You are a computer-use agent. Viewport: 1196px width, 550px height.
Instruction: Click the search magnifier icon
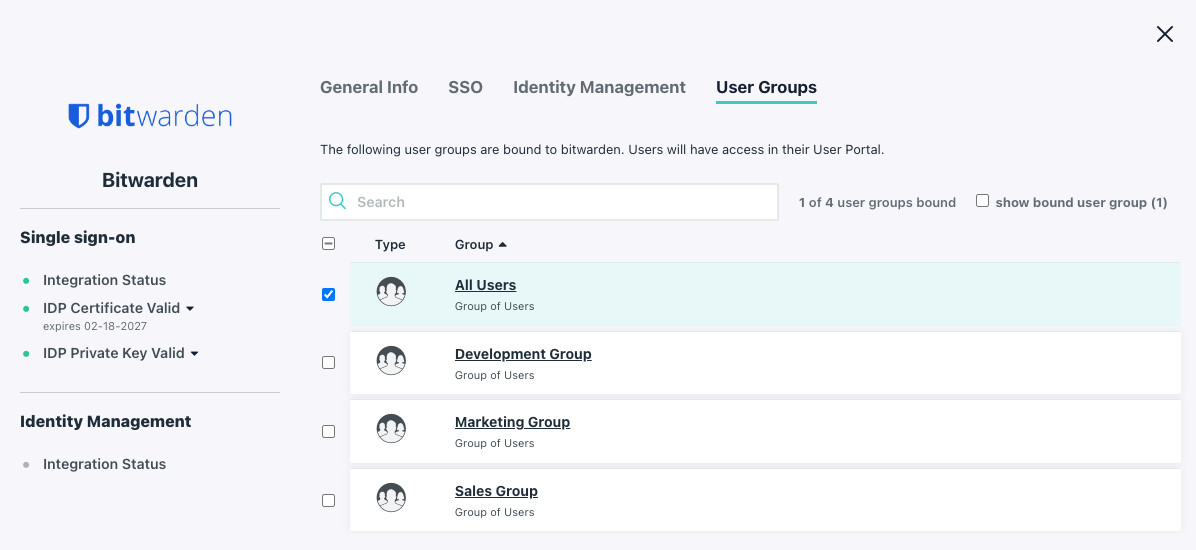(338, 201)
